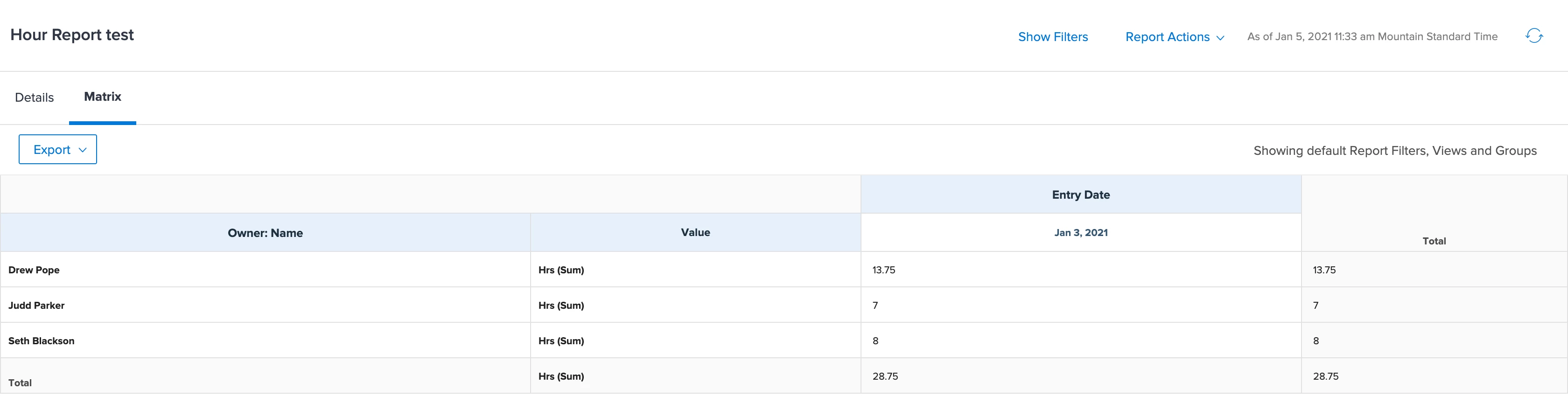The width and height of the screenshot is (1568, 417).
Task: Select the Matrix tab
Action: (102, 97)
